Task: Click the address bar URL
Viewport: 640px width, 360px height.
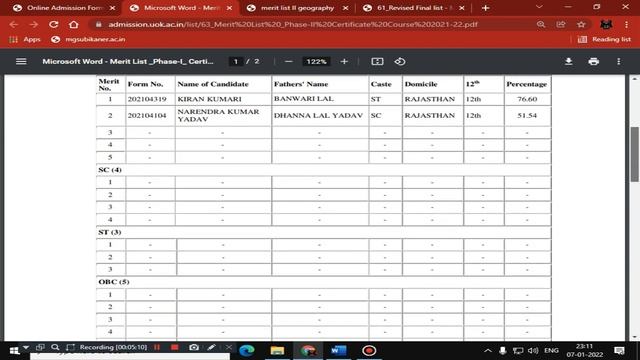Action: point(292,24)
